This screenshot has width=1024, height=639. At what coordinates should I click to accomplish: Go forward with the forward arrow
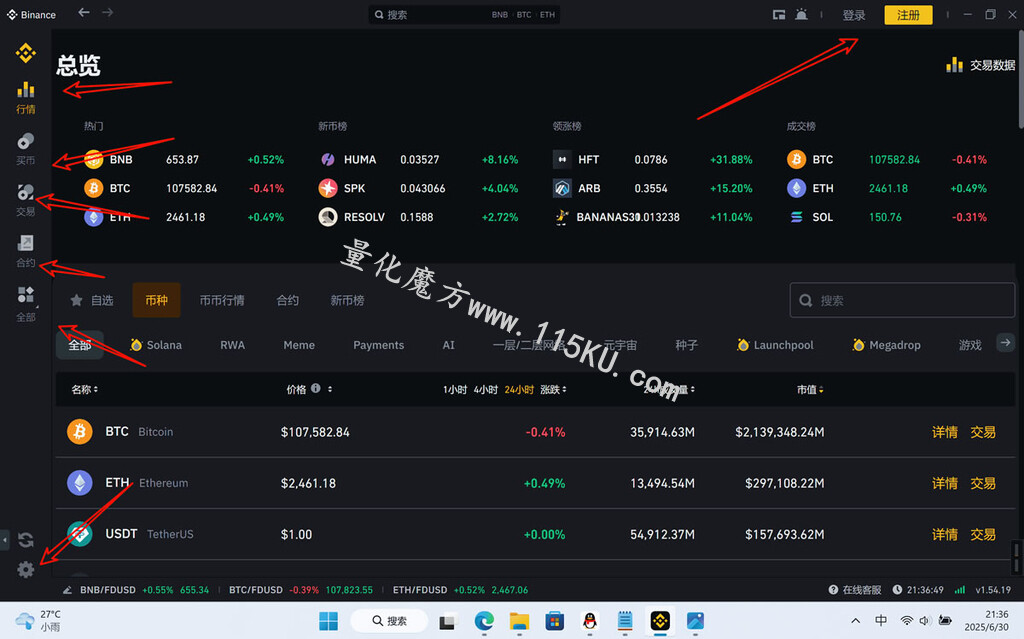point(108,12)
